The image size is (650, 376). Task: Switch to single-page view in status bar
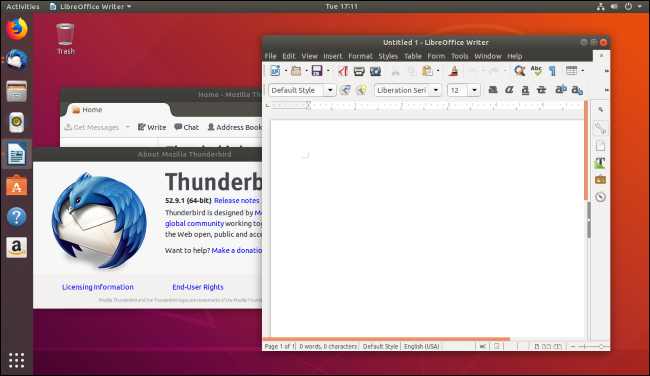pyautogui.click(x=537, y=347)
